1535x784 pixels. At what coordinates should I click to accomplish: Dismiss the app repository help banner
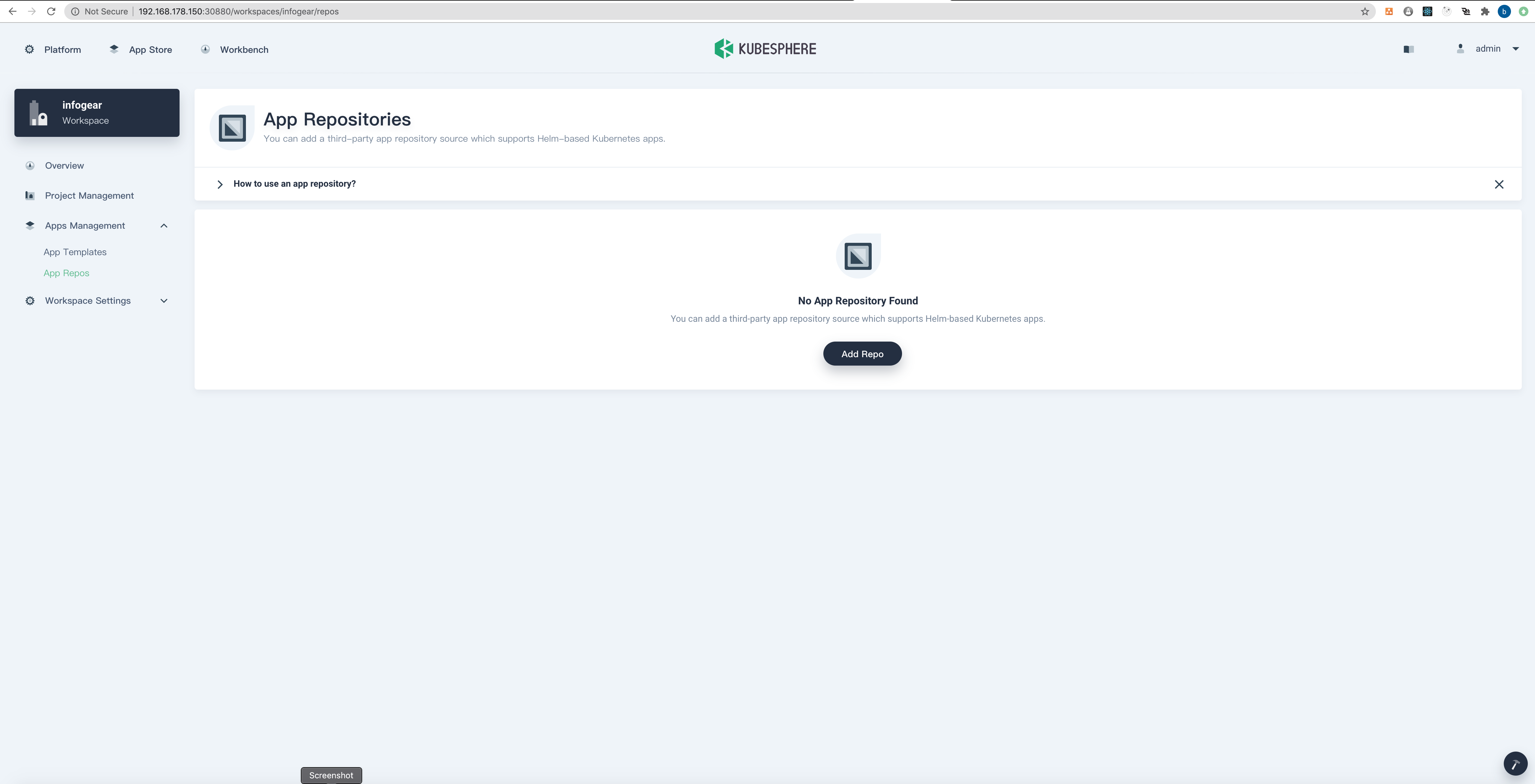(x=1500, y=184)
